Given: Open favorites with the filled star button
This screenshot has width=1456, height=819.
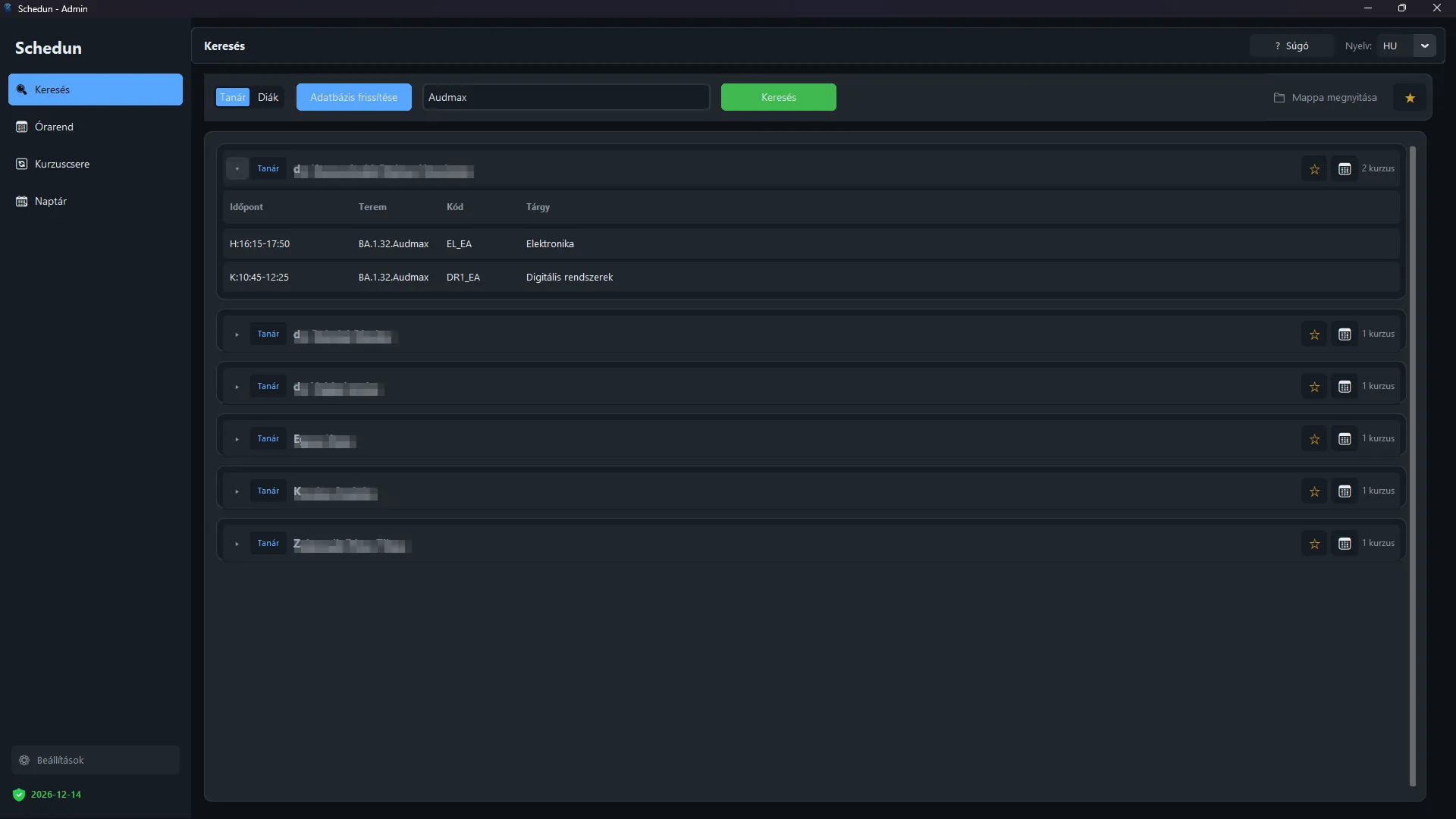Looking at the screenshot, I should coord(1410,98).
